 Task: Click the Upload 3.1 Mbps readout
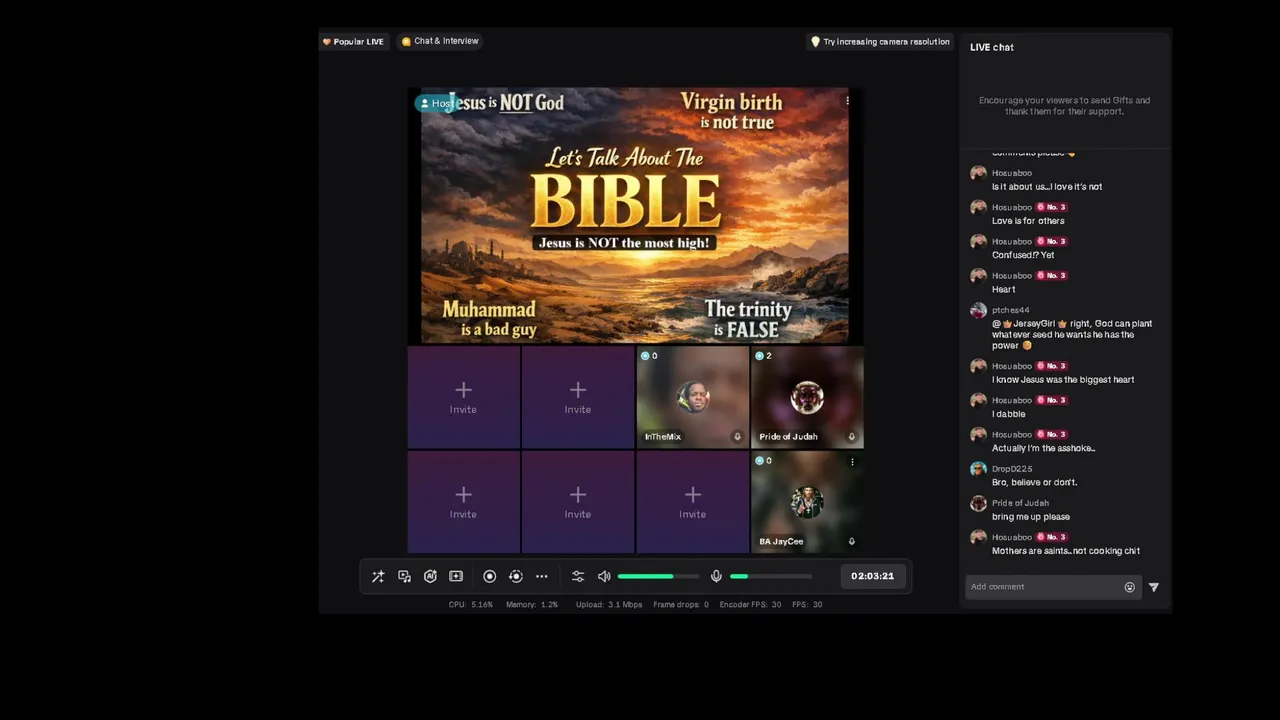click(x=609, y=604)
